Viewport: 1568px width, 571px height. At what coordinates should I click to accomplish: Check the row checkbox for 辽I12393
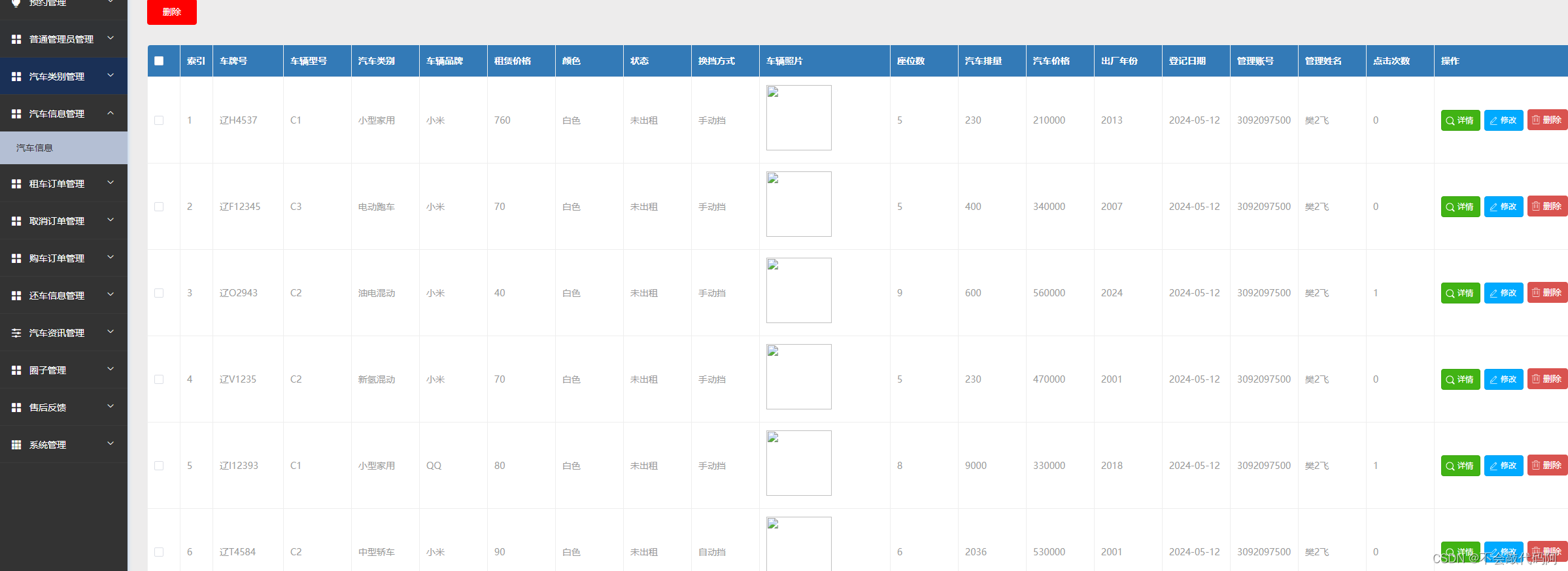[x=159, y=466]
